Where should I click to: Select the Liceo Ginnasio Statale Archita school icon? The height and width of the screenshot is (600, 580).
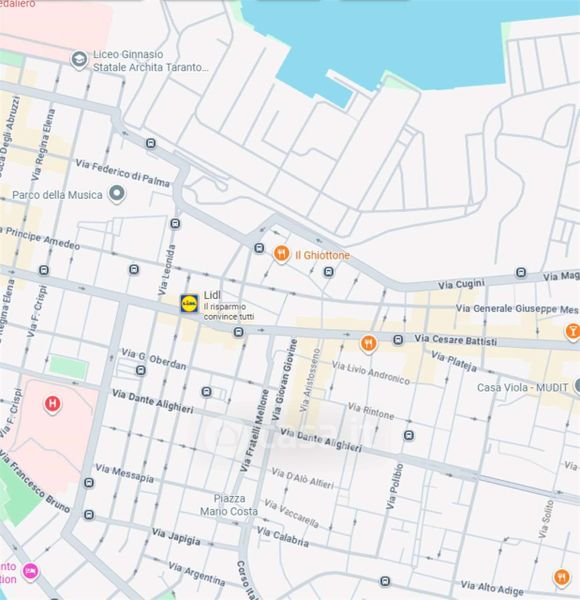79,60
